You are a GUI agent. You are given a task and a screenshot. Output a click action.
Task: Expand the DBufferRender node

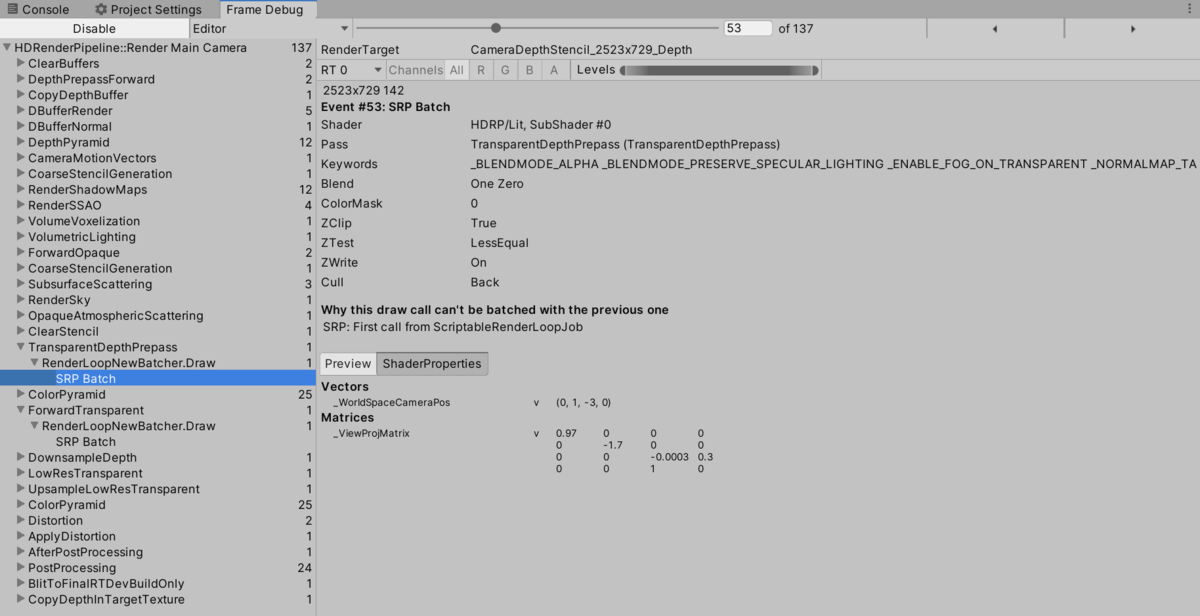21,111
